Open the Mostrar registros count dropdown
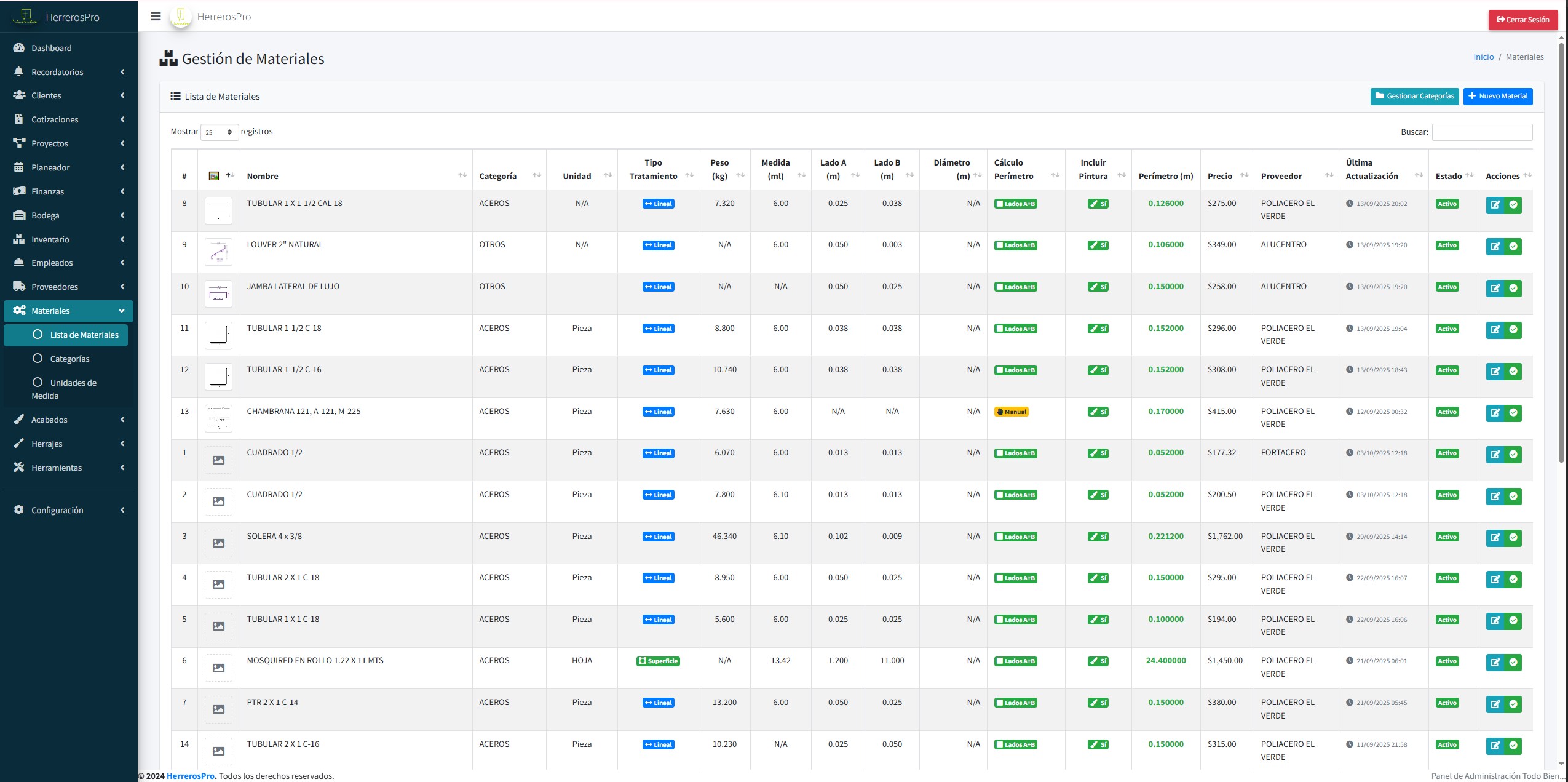This screenshot has width=1568, height=782. 220,132
